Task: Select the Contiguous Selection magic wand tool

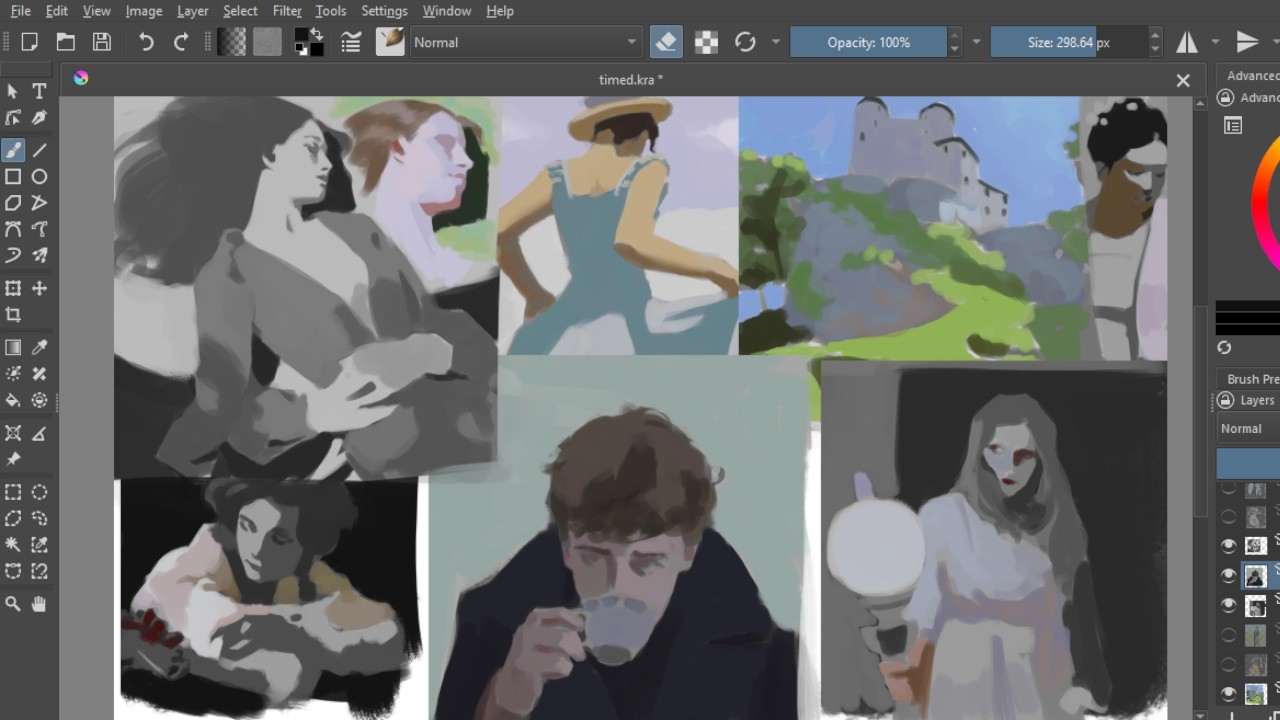Action: pos(13,545)
